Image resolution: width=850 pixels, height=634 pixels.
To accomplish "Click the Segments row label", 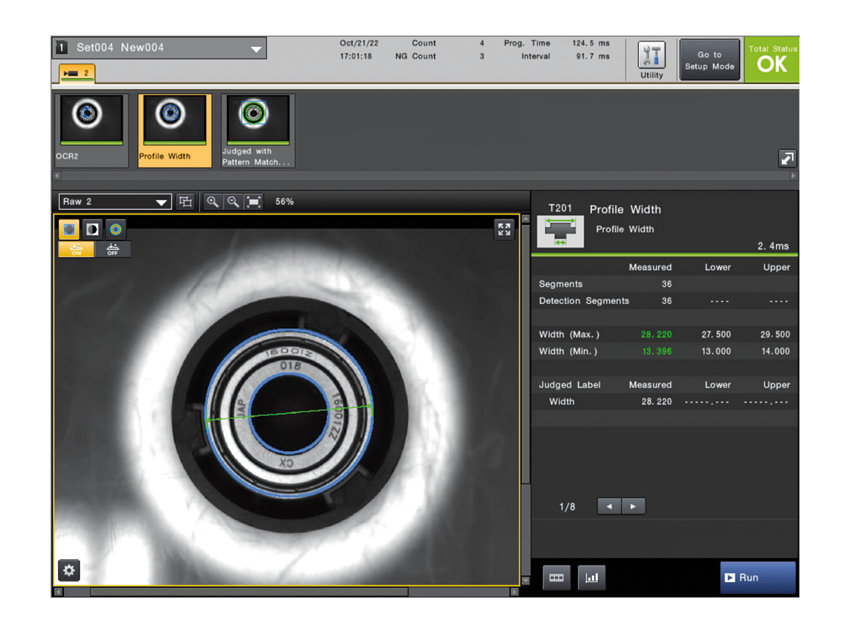I will point(561,284).
